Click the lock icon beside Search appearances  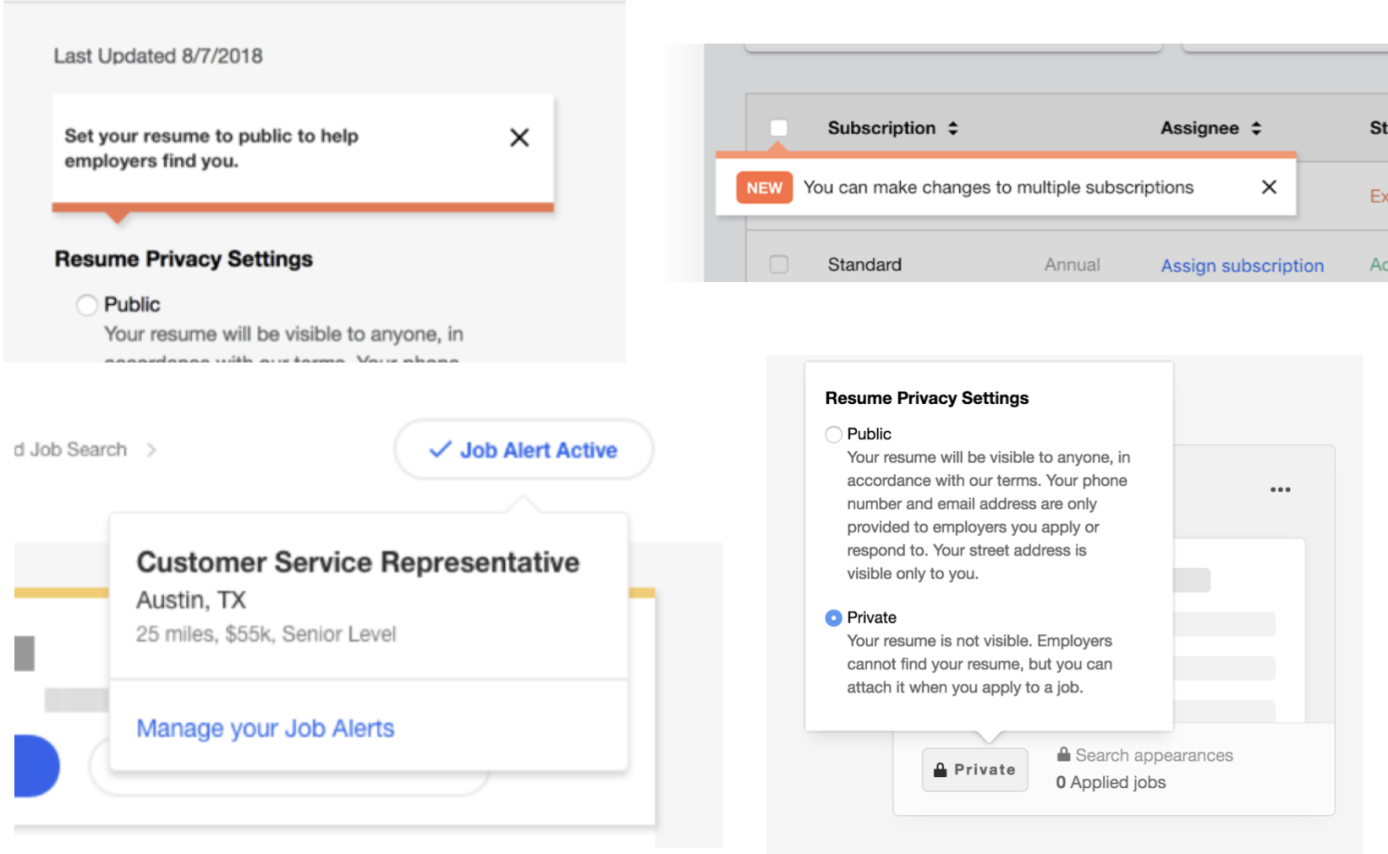point(1064,755)
